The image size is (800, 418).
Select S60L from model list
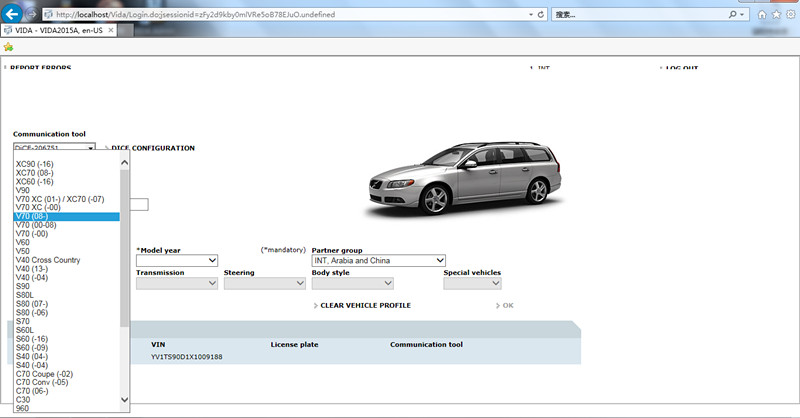point(67,330)
